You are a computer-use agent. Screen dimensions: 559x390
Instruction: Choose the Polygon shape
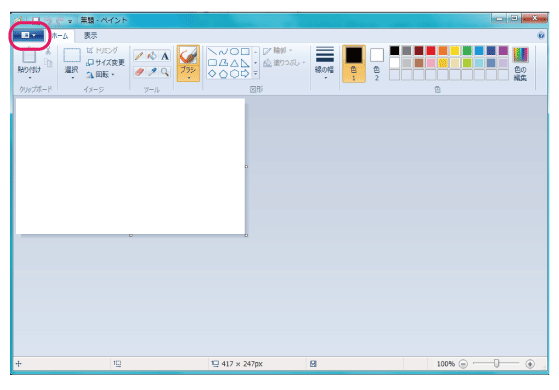[223, 63]
